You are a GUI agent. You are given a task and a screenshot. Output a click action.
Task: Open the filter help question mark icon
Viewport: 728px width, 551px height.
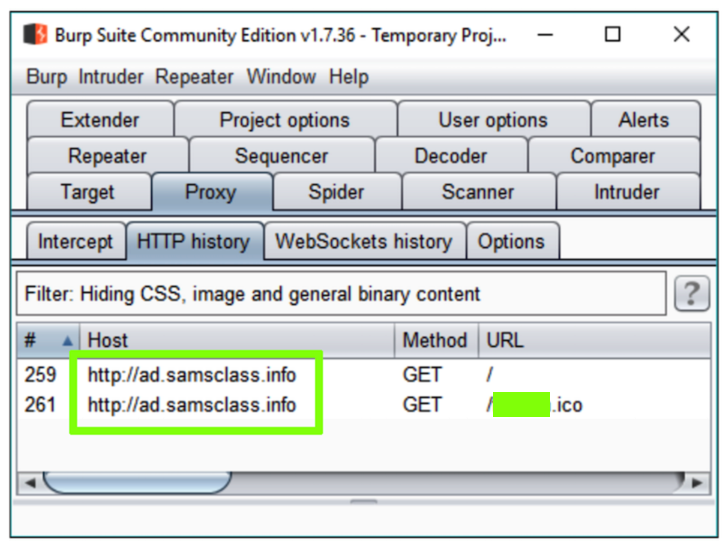691,294
